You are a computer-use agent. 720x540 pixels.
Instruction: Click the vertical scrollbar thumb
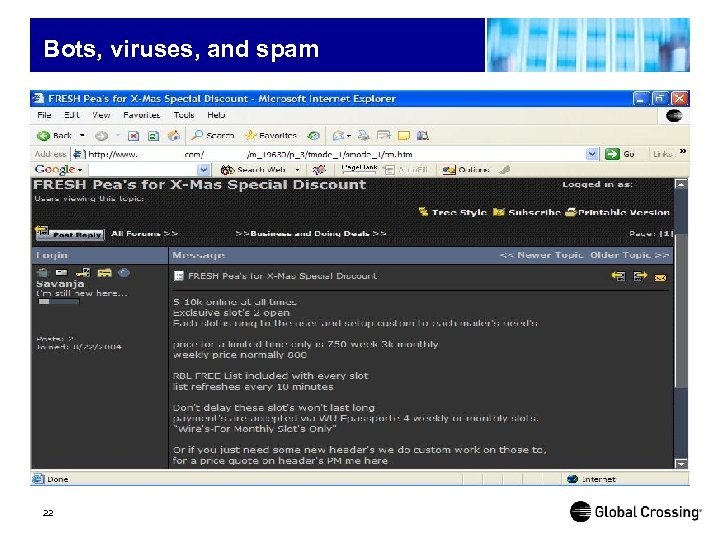[x=681, y=310]
